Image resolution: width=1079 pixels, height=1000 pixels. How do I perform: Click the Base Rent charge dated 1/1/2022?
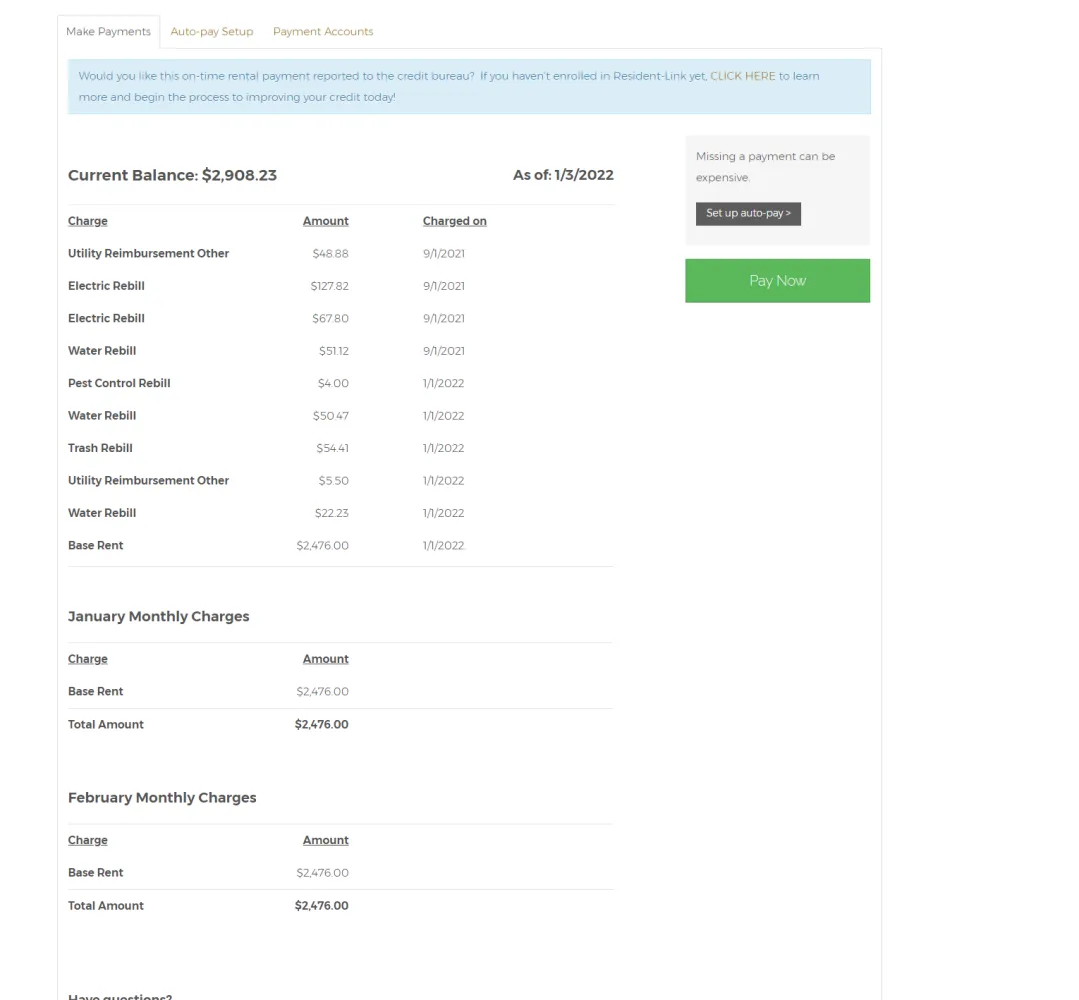pyautogui.click(x=341, y=546)
